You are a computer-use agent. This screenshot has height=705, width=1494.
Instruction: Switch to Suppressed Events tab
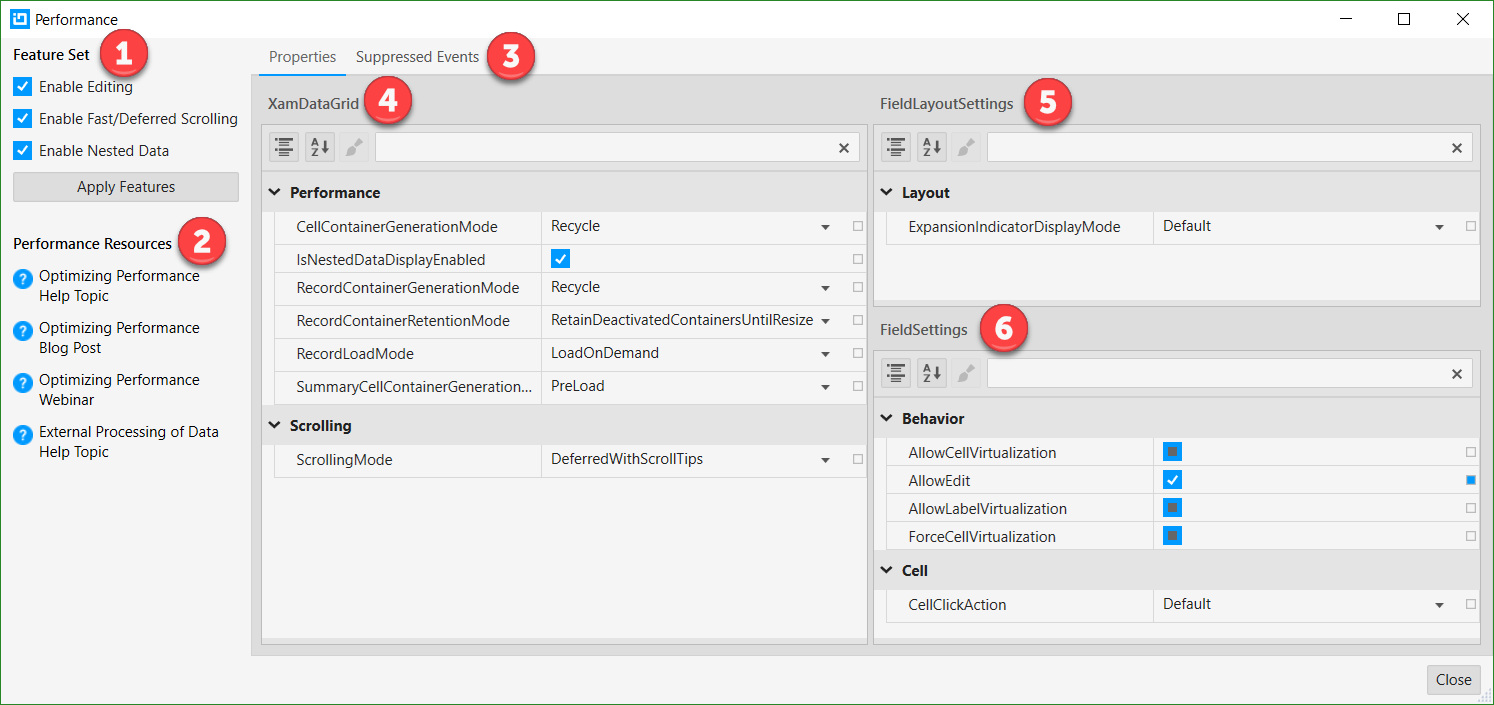click(x=417, y=57)
